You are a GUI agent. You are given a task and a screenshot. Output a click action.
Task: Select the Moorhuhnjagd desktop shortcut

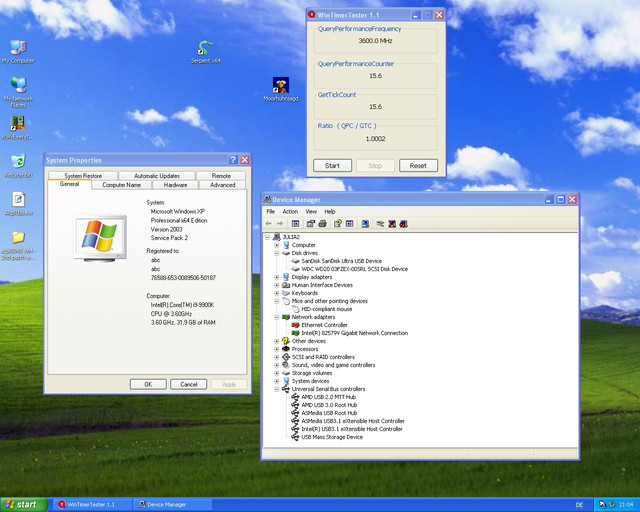pyautogui.click(x=281, y=89)
